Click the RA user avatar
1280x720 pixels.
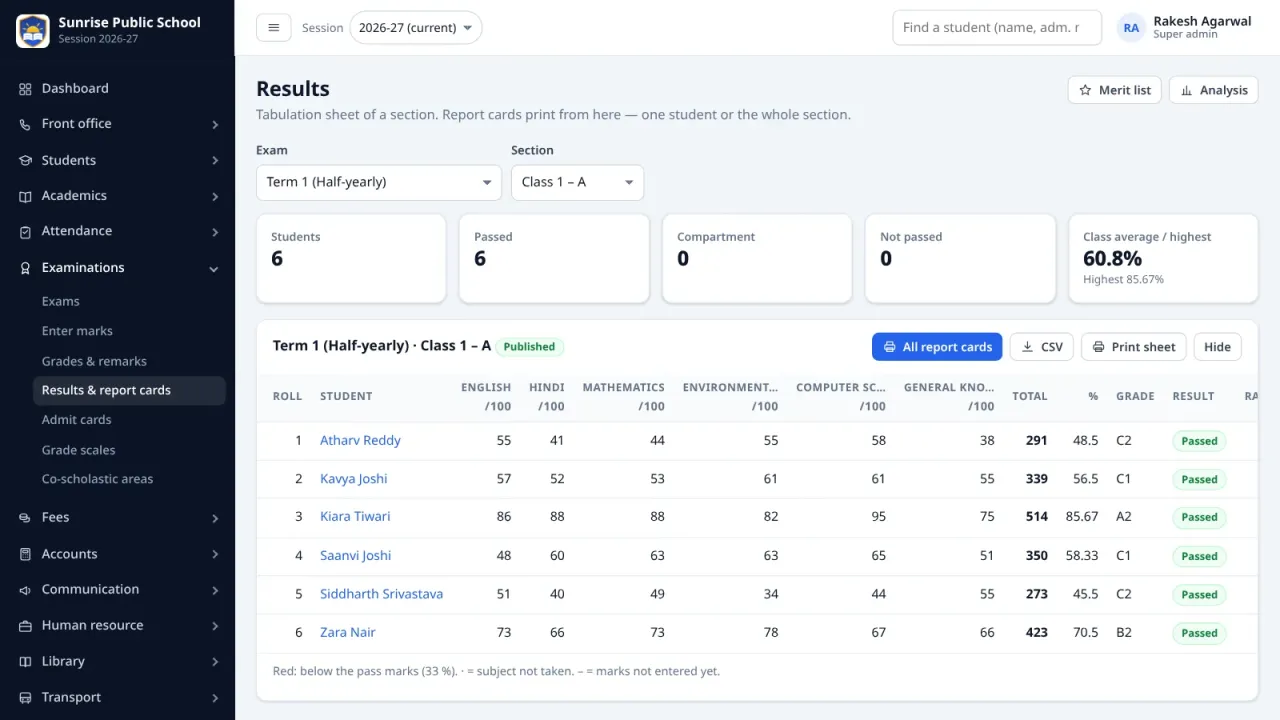(x=1131, y=28)
